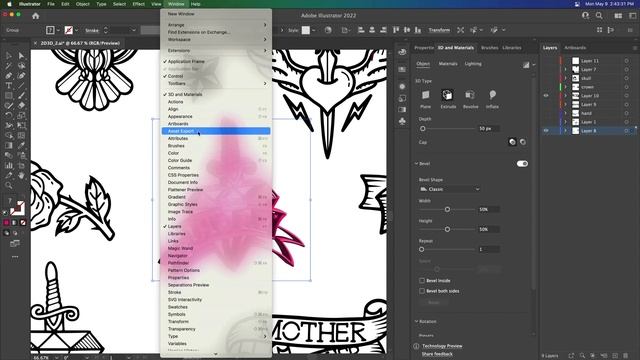The width and height of the screenshot is (640, 360).
Task: Switch to the Artboards panel tab
Action: 575,48
